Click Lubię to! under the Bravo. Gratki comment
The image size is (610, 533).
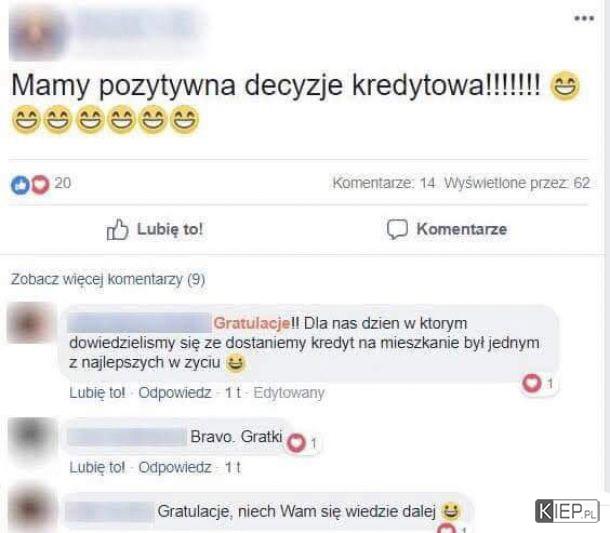[x=97, y=468]
